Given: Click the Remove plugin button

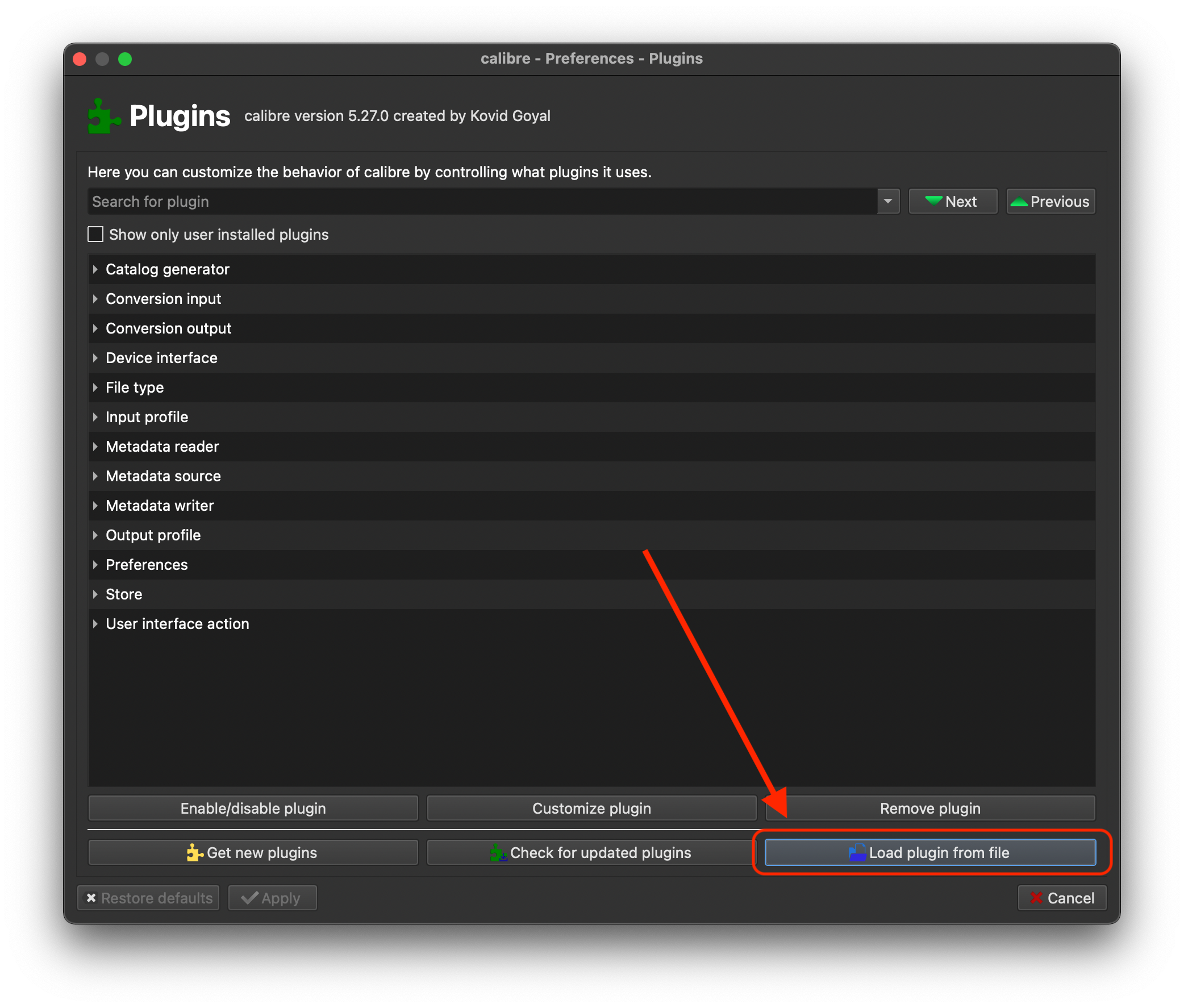Looking at the screenshot, I should tap(930, 808).
